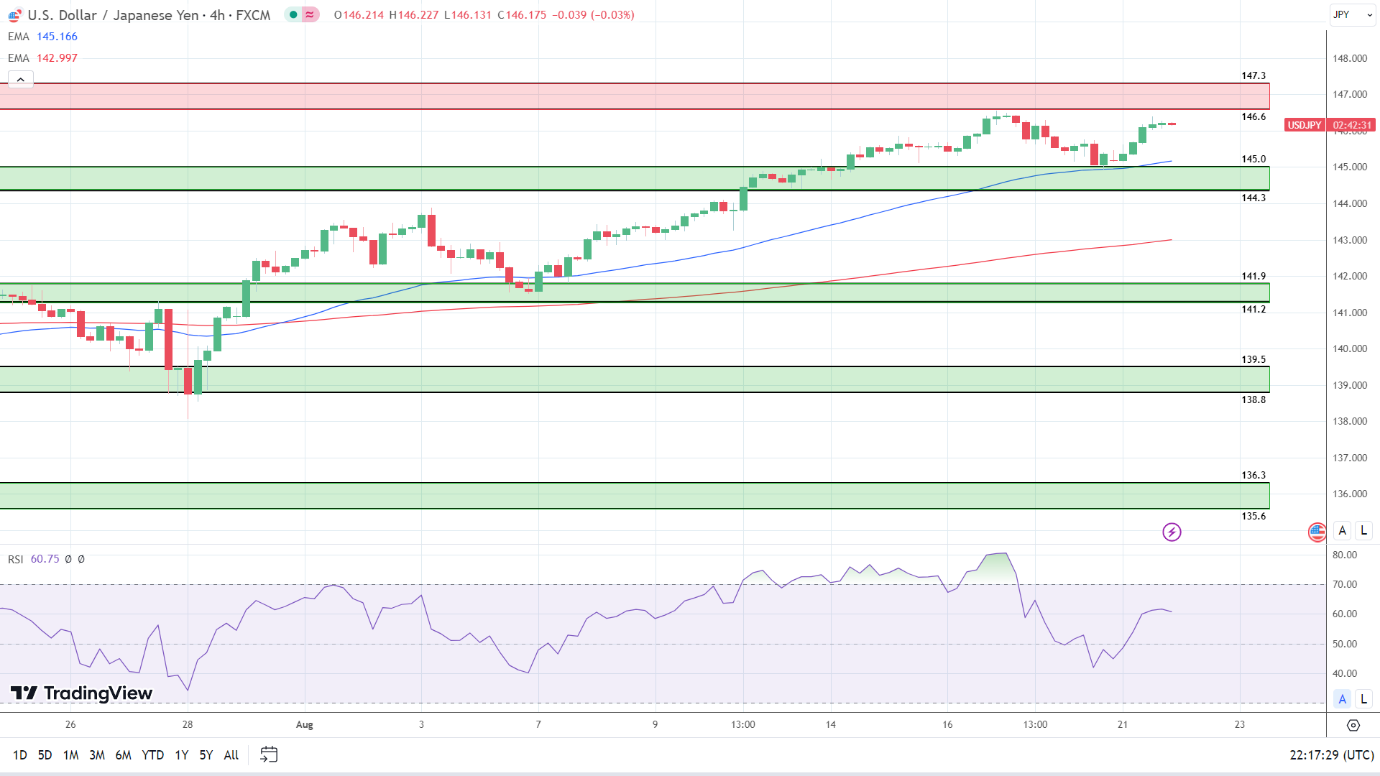Select the 5D date range
The image size is (1380, 776).
coord(45,755)
